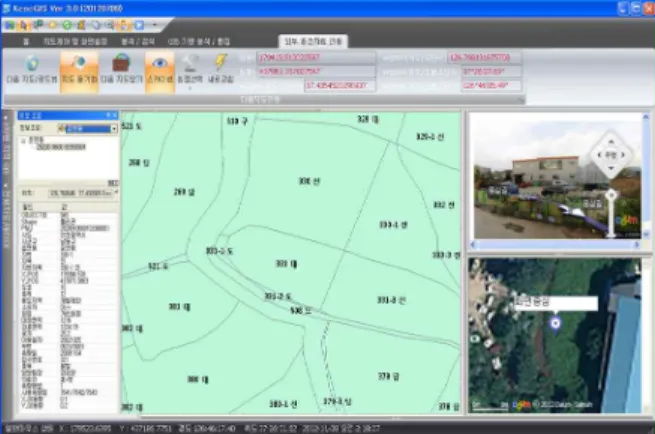Click road view horizontal scrollbar left arrow
The width and height of the screenshot is (655, 434).
pos(472,244)
